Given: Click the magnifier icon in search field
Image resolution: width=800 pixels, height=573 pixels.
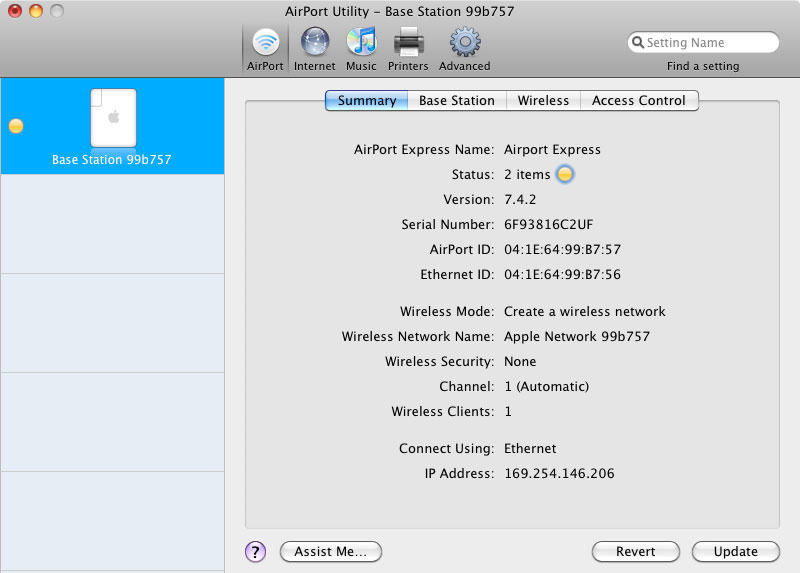Looking at the screenshot, I should click(x=637, y=42).
